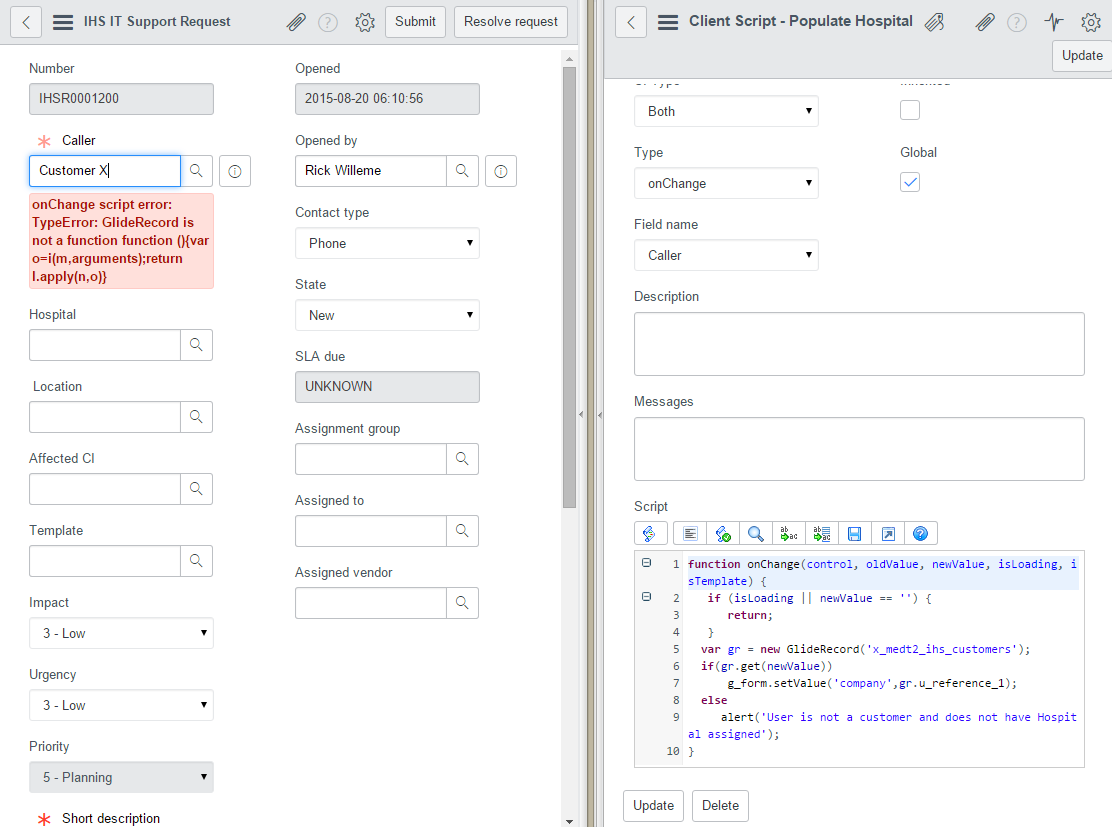Show Opened by record info icon
Image resolution: width=1112 pixels, height=827 pixels.
click(x=501, y=171)
